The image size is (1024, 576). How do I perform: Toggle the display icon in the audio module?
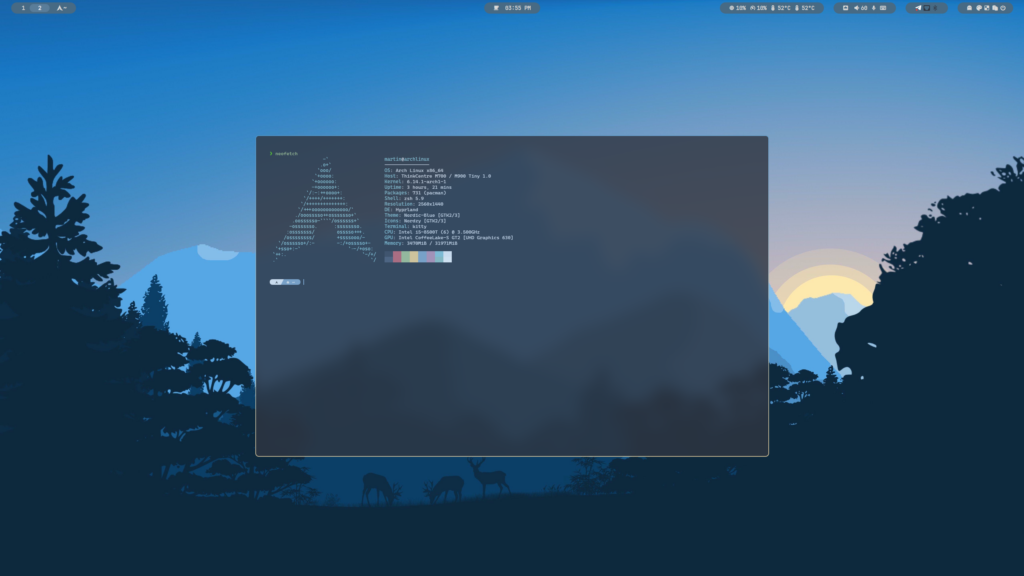click(x=846, y=7)
